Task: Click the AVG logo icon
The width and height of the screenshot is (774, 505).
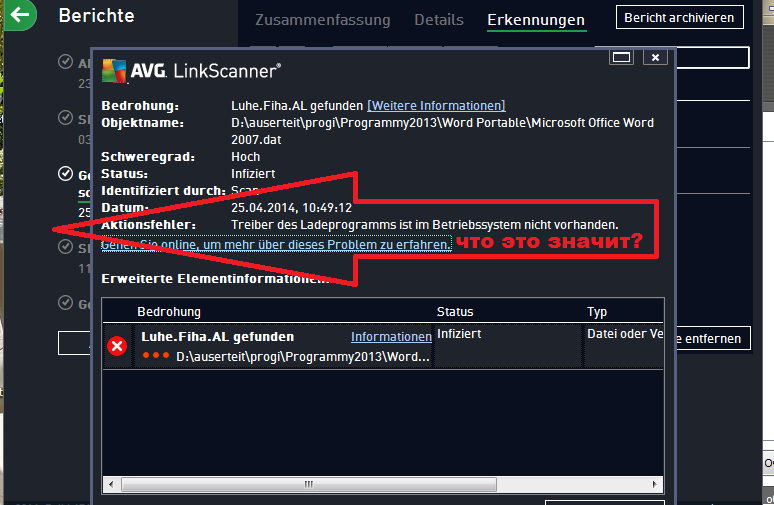Action: [114, 71]
